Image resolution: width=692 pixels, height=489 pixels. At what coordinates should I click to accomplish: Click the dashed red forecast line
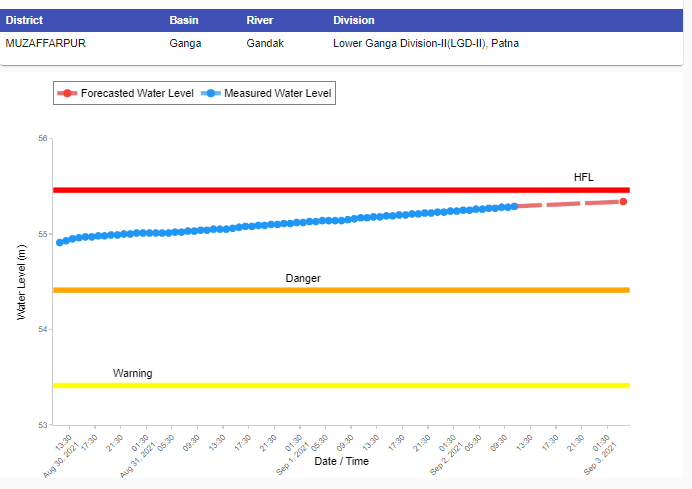[x=569, y=204]
